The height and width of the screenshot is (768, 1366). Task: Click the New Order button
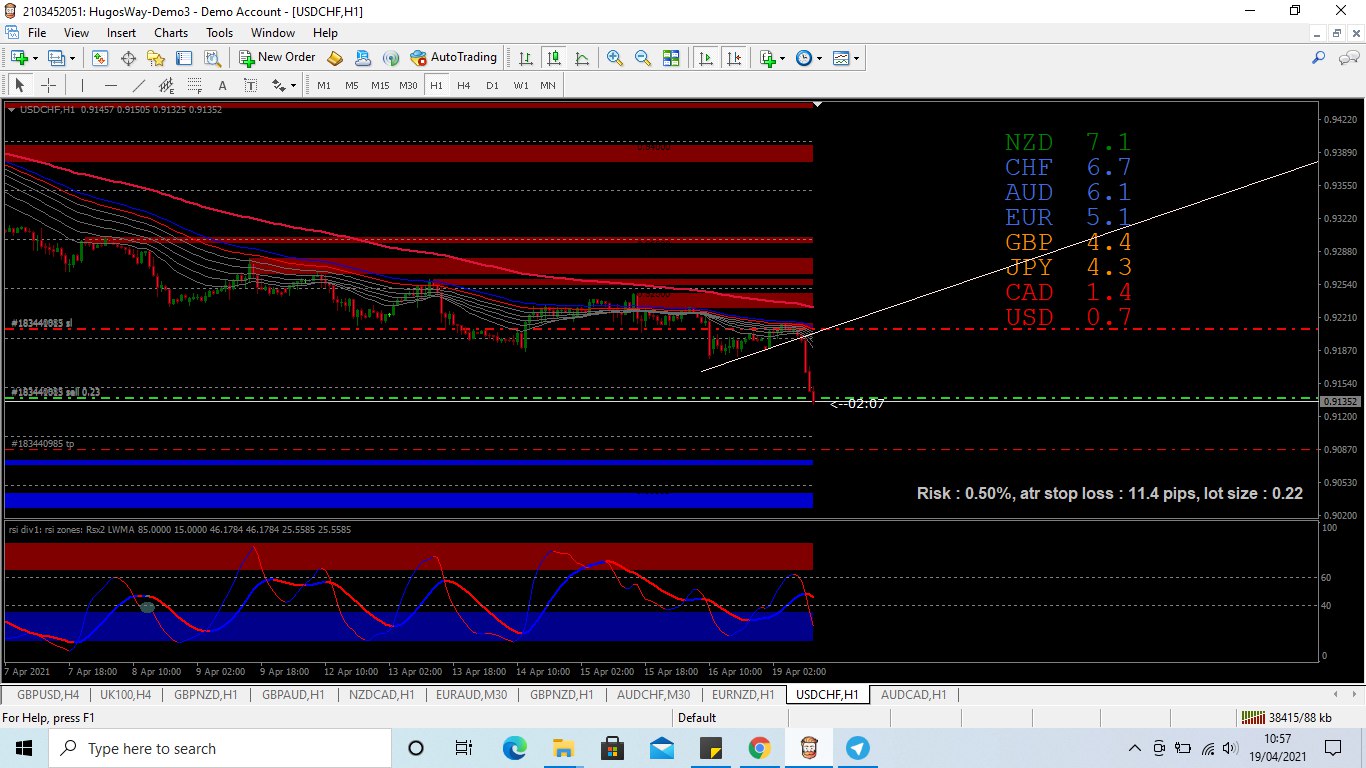277,58
